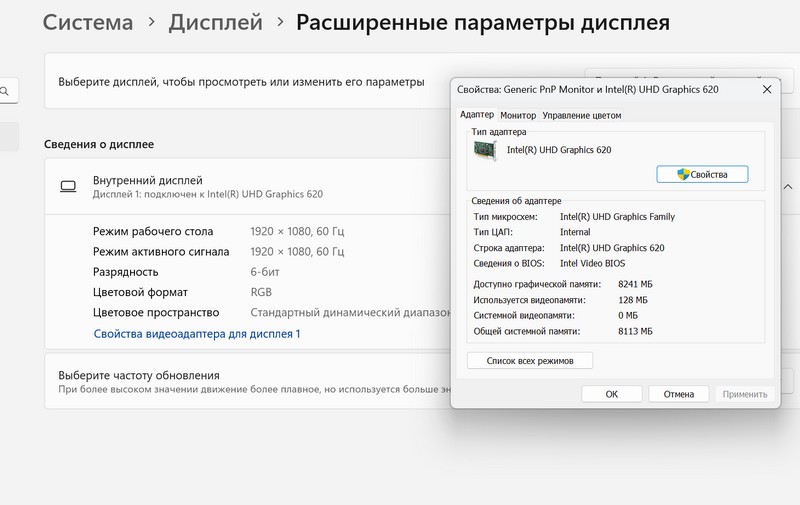
Task: Open link Свойства видеоадаптера для дисплея 1
Action: pos(196,334)
